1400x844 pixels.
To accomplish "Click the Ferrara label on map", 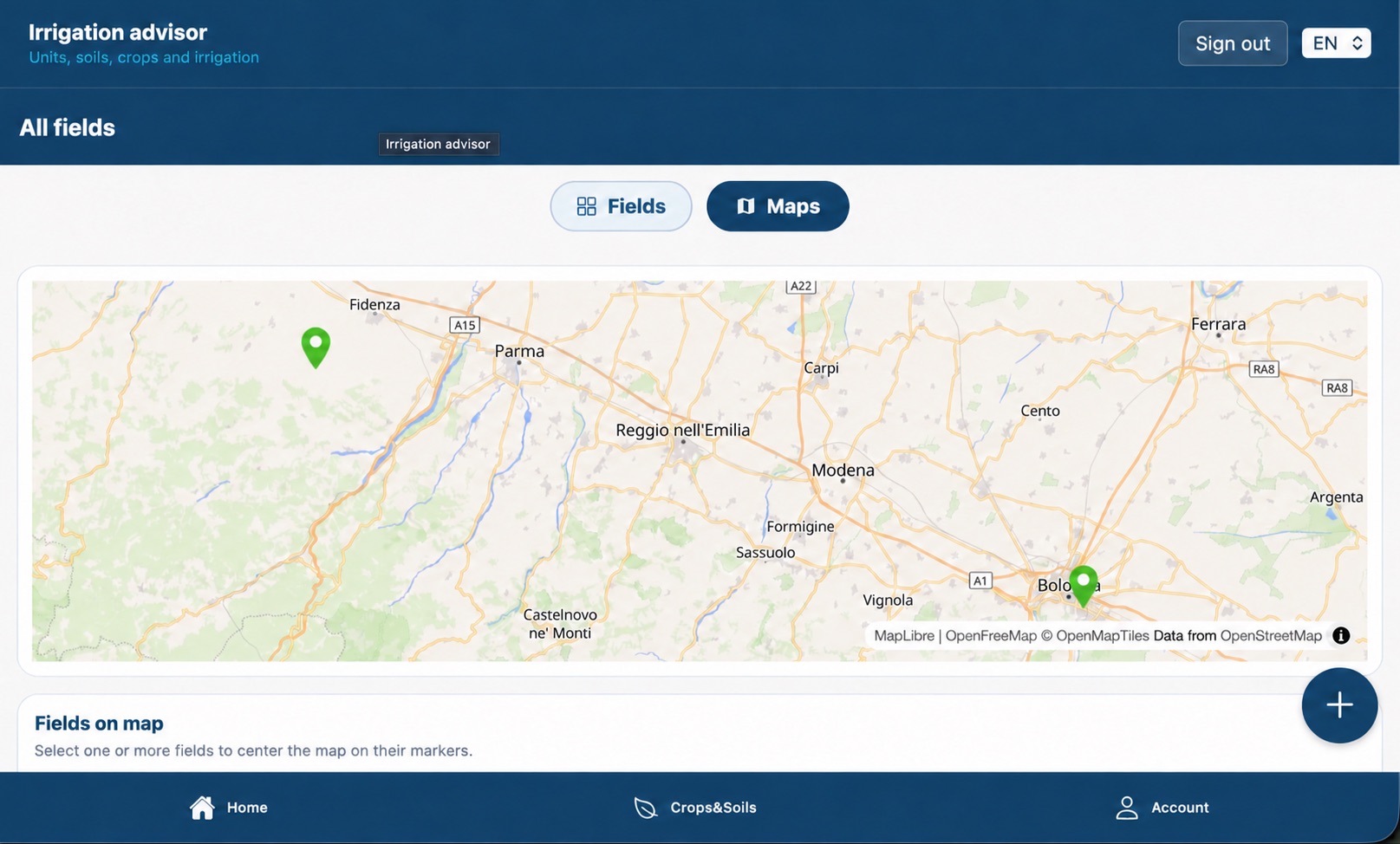I will [x=1218, y=324].
